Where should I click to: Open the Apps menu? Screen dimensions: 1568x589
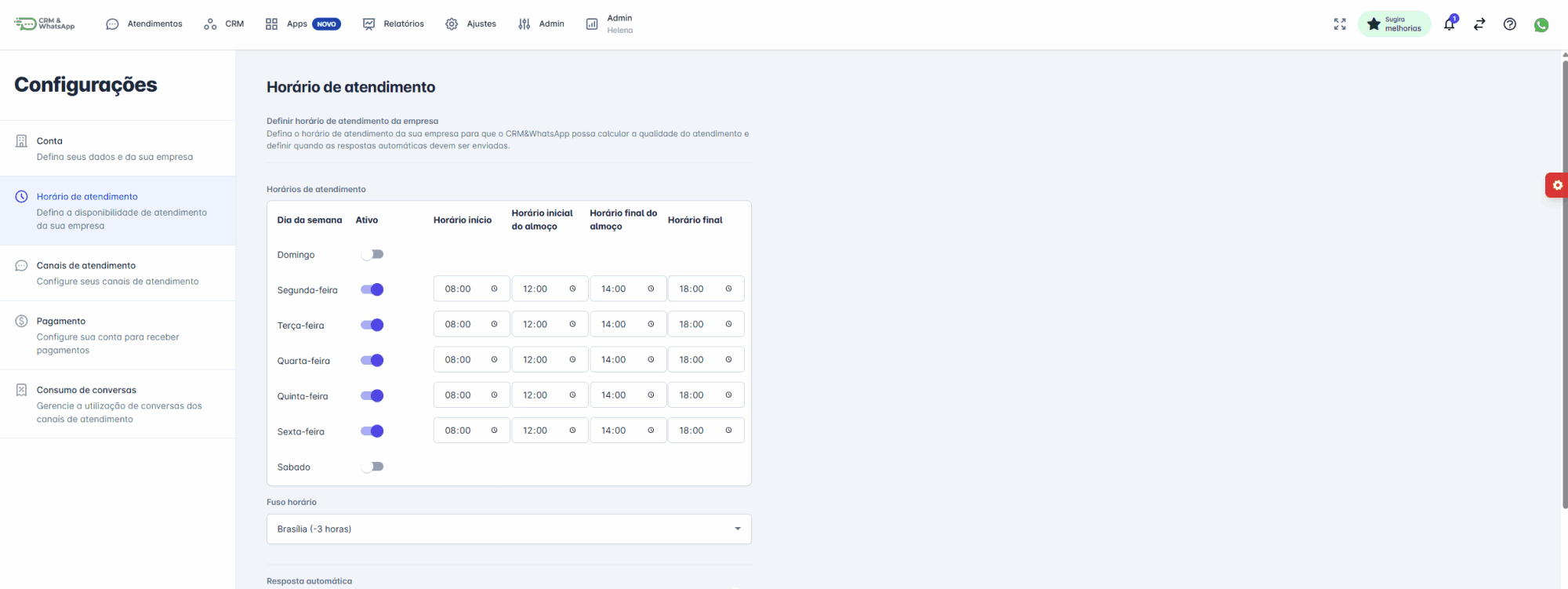point(302,24)
